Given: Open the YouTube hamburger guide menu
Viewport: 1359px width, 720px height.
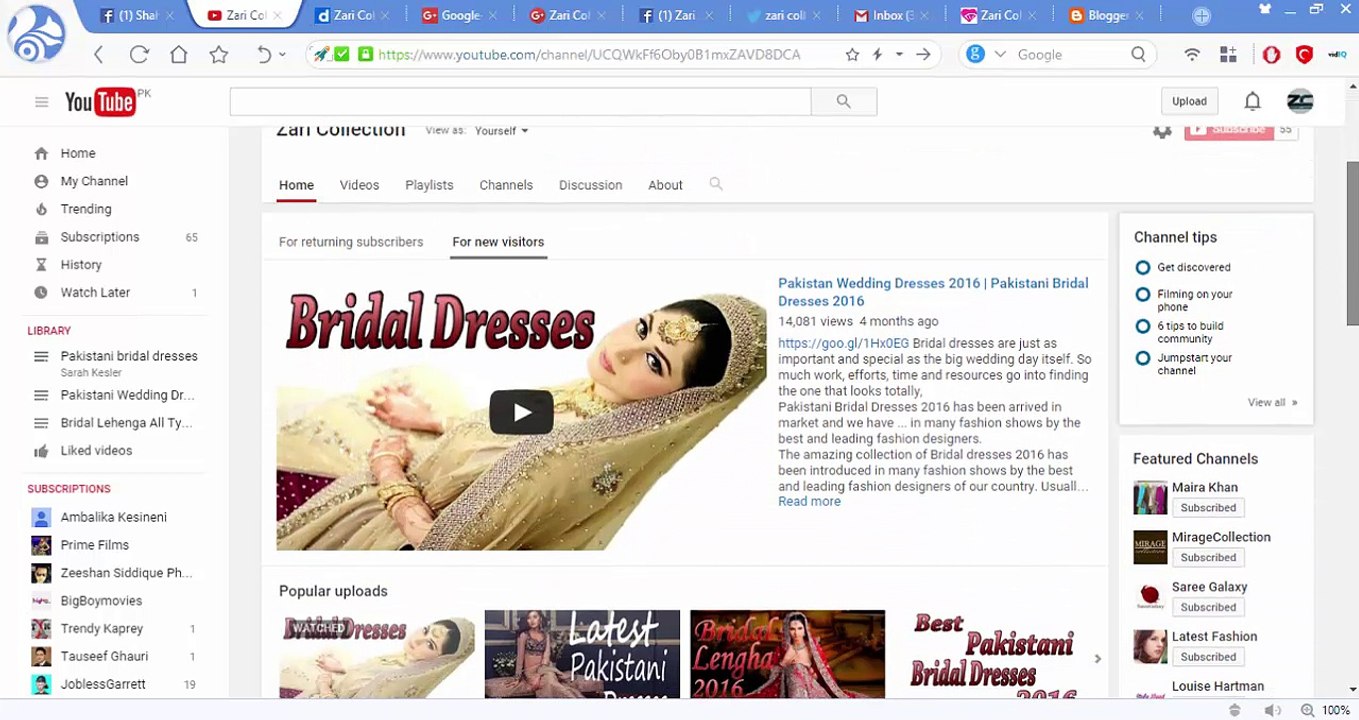Looking at the screenshot, I should (41, 102).
